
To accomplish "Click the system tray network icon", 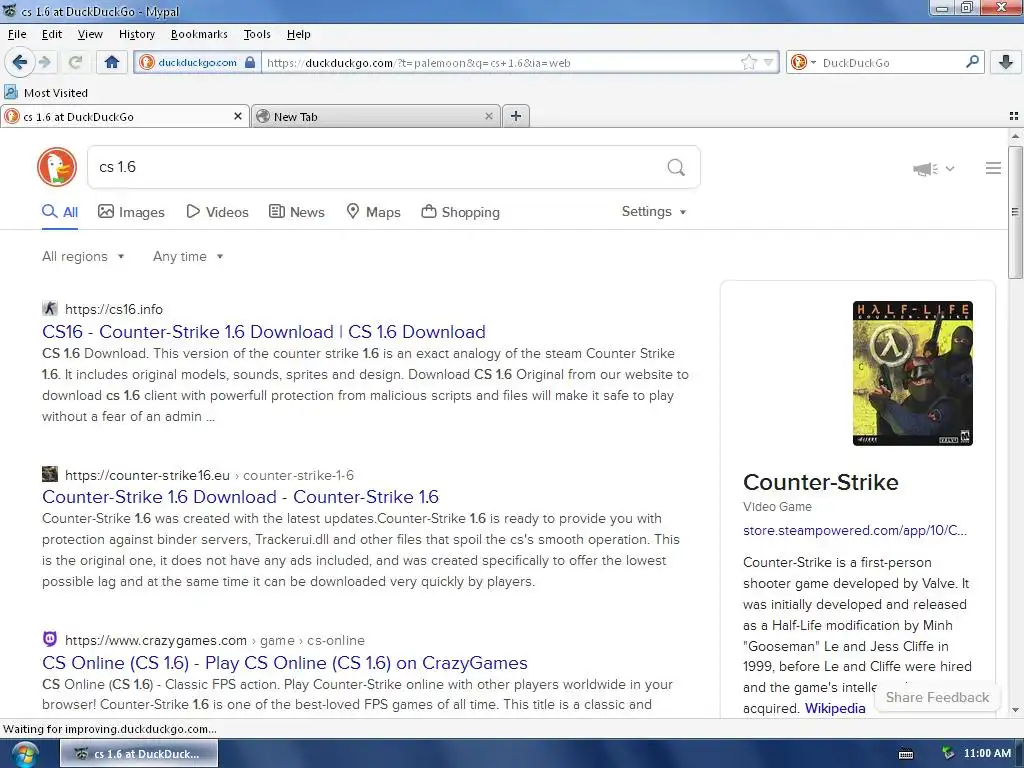I will point(948,753).
